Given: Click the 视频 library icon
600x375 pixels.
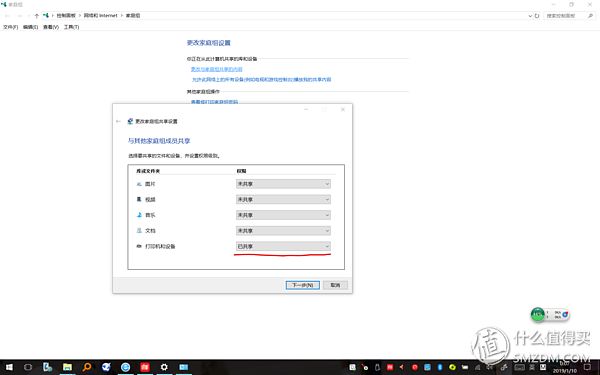Looking at the screenshot, I should [x=139, y=199].
